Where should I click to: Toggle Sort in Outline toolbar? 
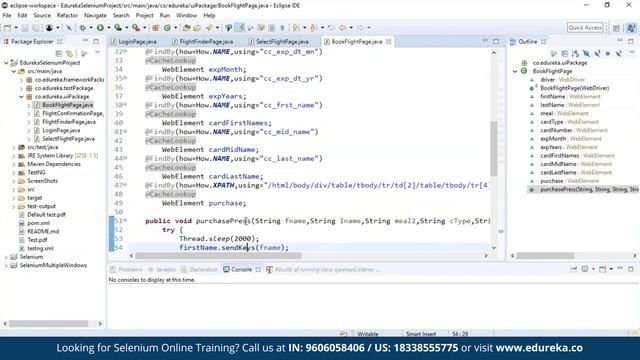(x=576, y=53)
